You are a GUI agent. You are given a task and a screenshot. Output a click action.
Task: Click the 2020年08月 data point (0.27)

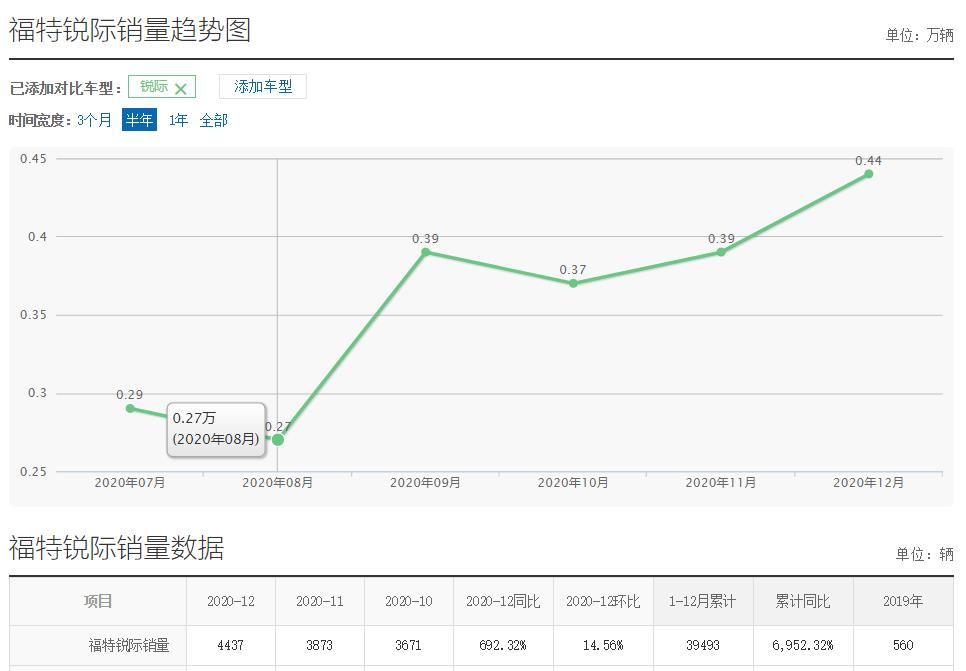pos(278,440)
